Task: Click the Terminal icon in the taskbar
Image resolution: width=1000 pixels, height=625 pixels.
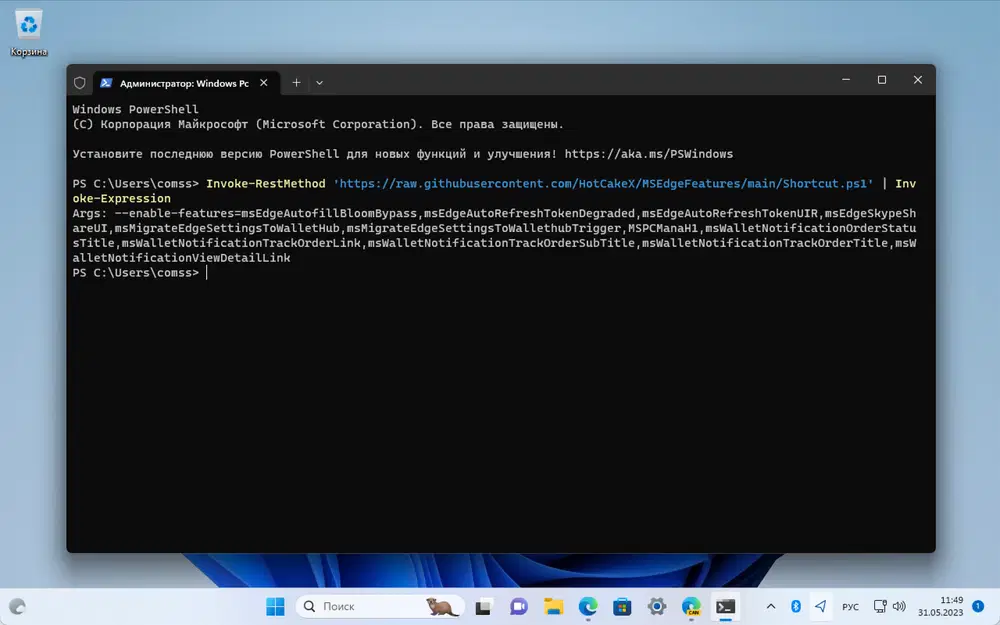Action: 725,607
